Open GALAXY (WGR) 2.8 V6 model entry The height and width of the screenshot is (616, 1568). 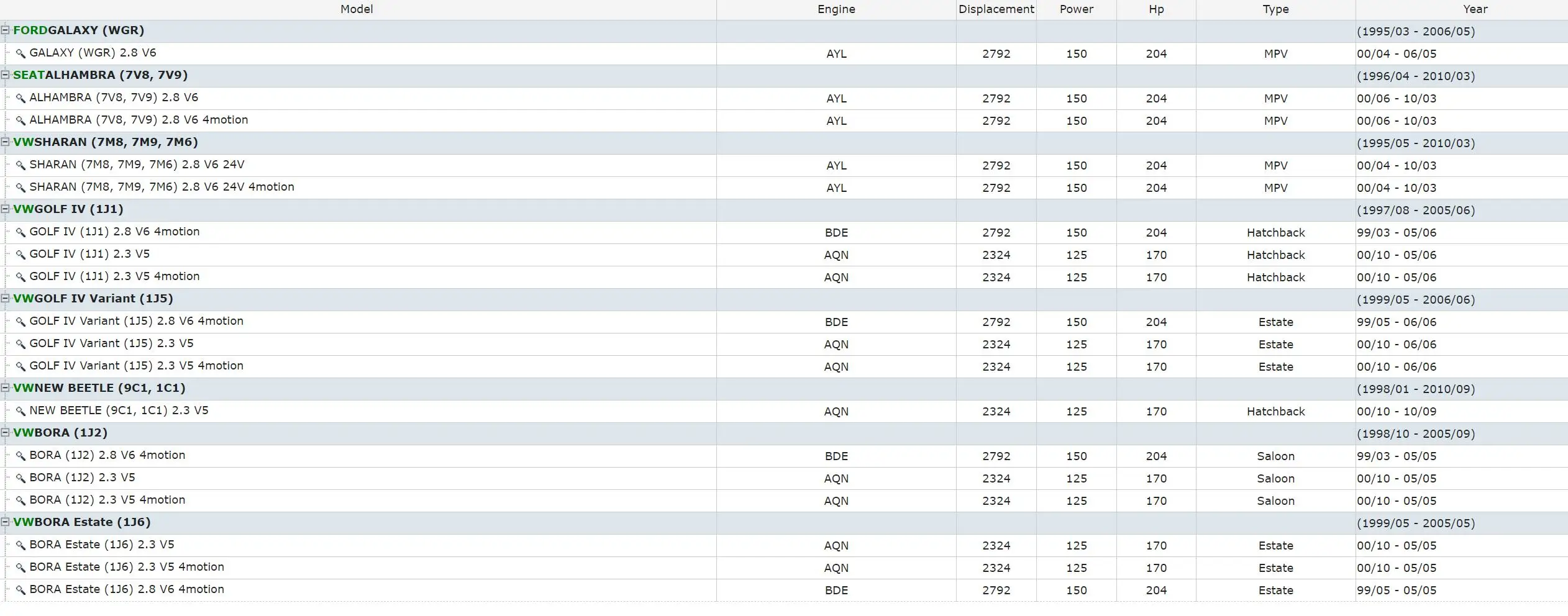[93, 53]
